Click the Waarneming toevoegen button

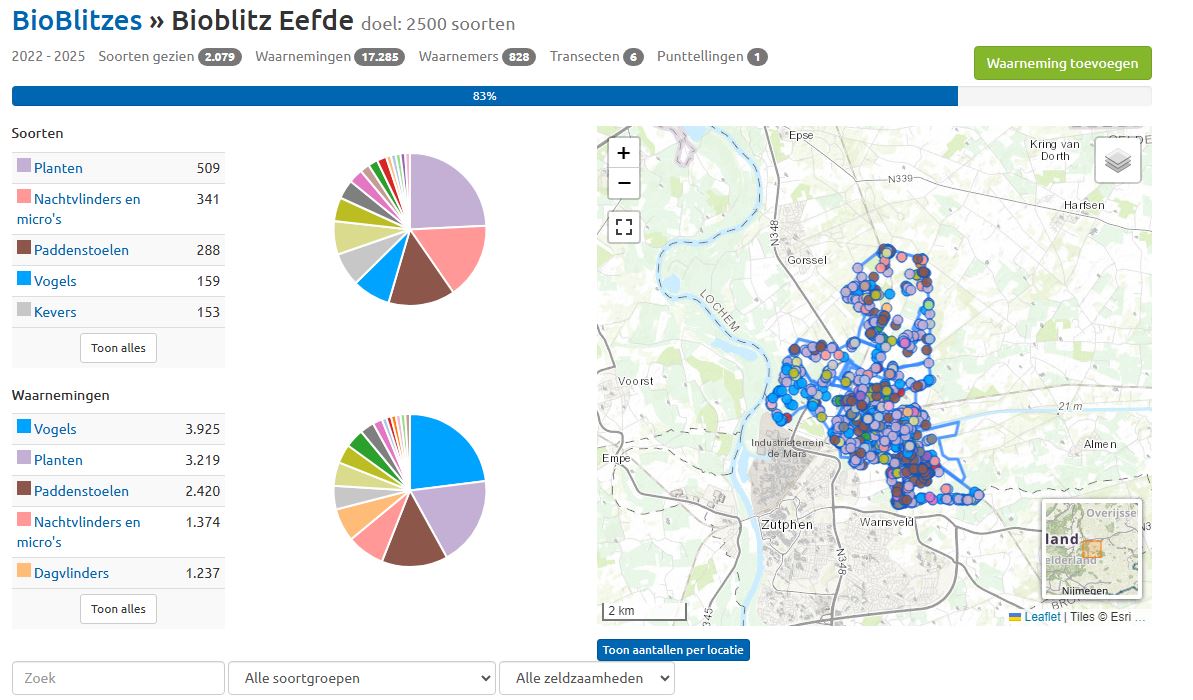click(1062, 63)
